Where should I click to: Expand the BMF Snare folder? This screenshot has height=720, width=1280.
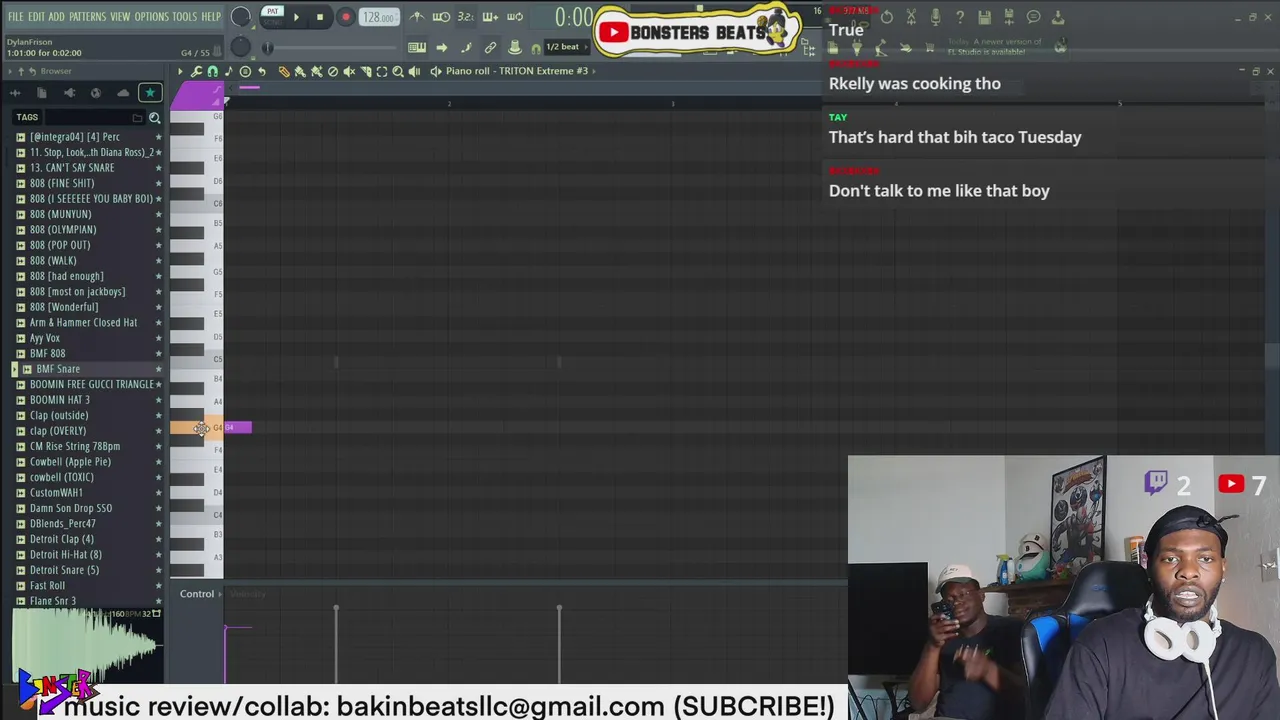pos(58,369)
